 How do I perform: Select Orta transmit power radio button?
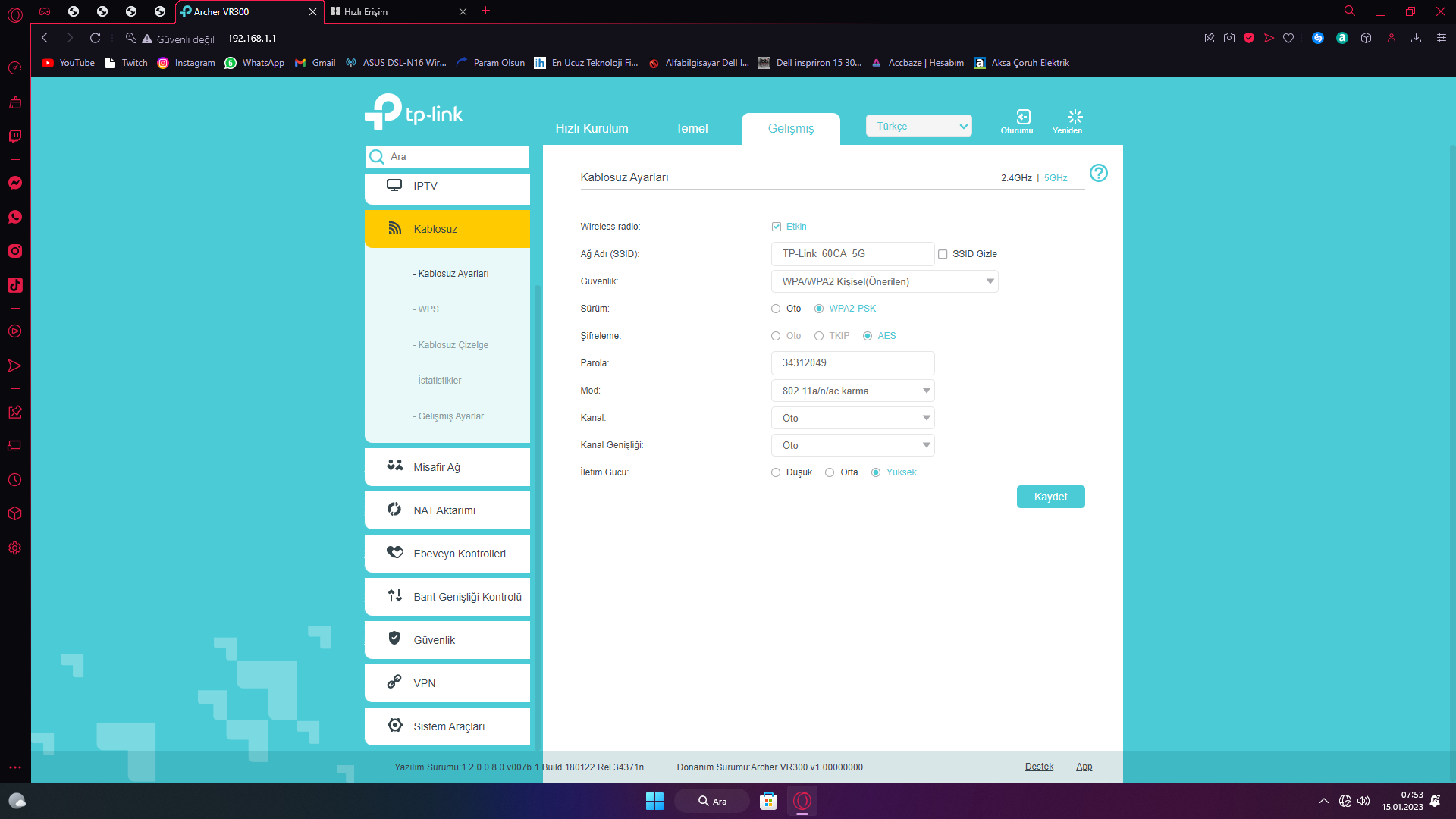[830, 472]
